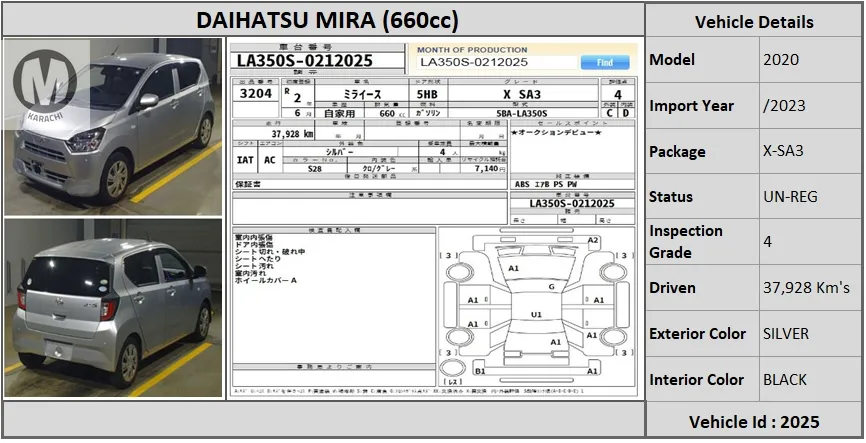Image resolution: width=866 pixels, height=443 pixels.
Task: Click the Package label
Action: (677, 151)
